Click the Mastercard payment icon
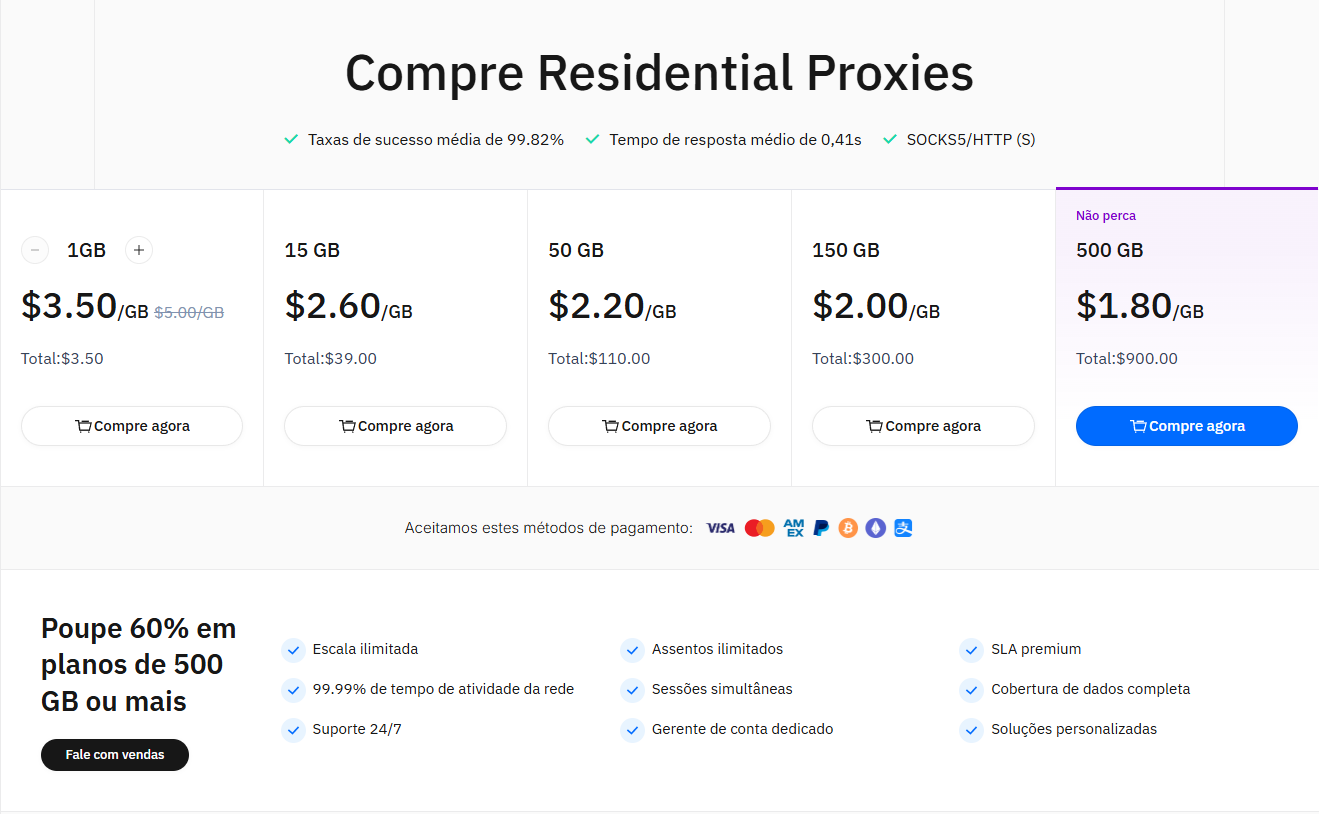This screenshot has width=1319, height=814. [760, 528]
